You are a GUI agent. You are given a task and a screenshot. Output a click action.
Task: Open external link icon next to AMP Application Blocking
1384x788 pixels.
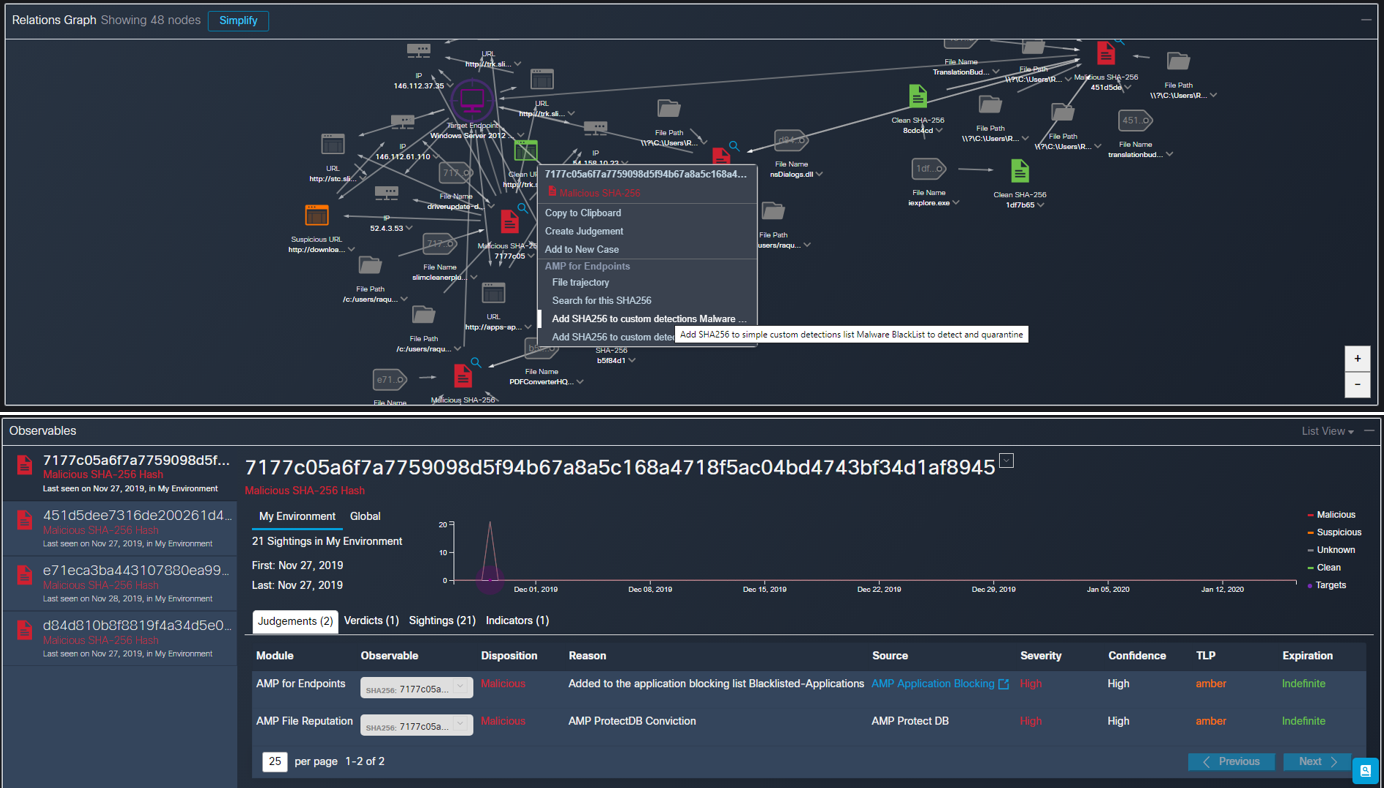[1004, 684]
